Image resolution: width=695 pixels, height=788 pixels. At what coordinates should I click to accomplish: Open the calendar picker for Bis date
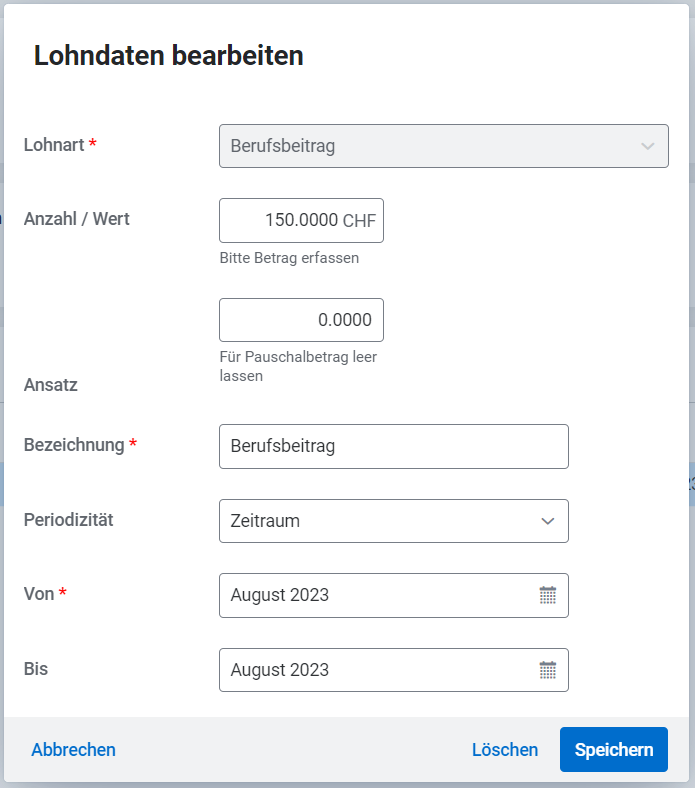pyautogui.click(x=547, y=670)
